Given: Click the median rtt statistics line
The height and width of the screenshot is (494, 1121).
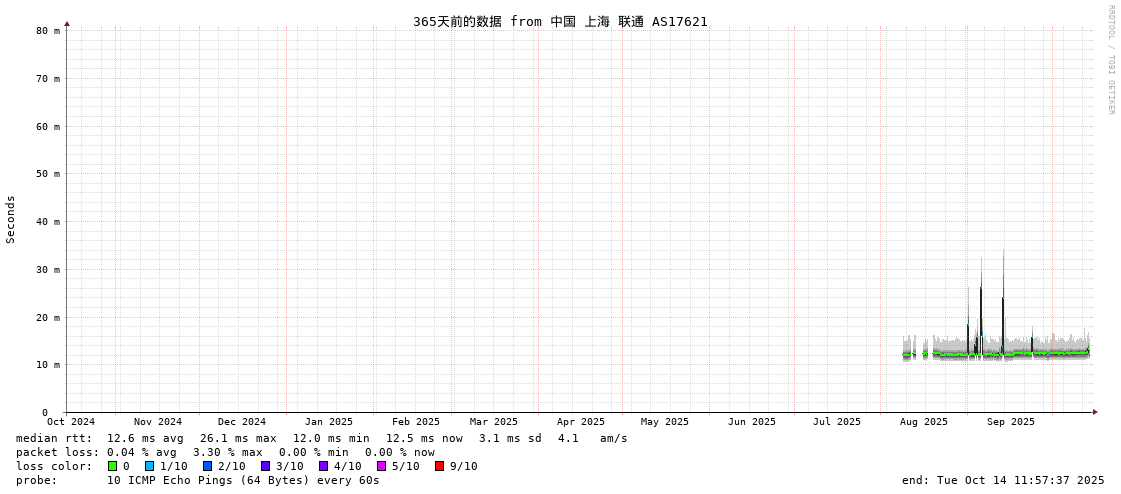Looking at the screenshot, I should (x=321, y=438).
